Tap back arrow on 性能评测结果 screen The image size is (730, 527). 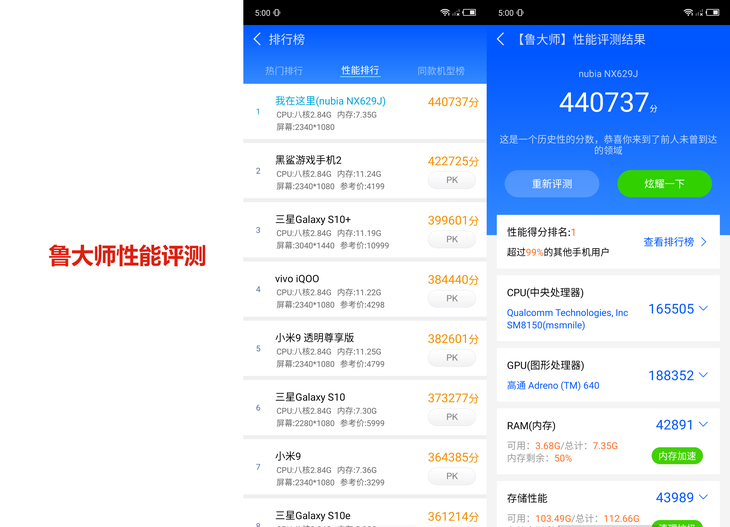tap(500, 39)
